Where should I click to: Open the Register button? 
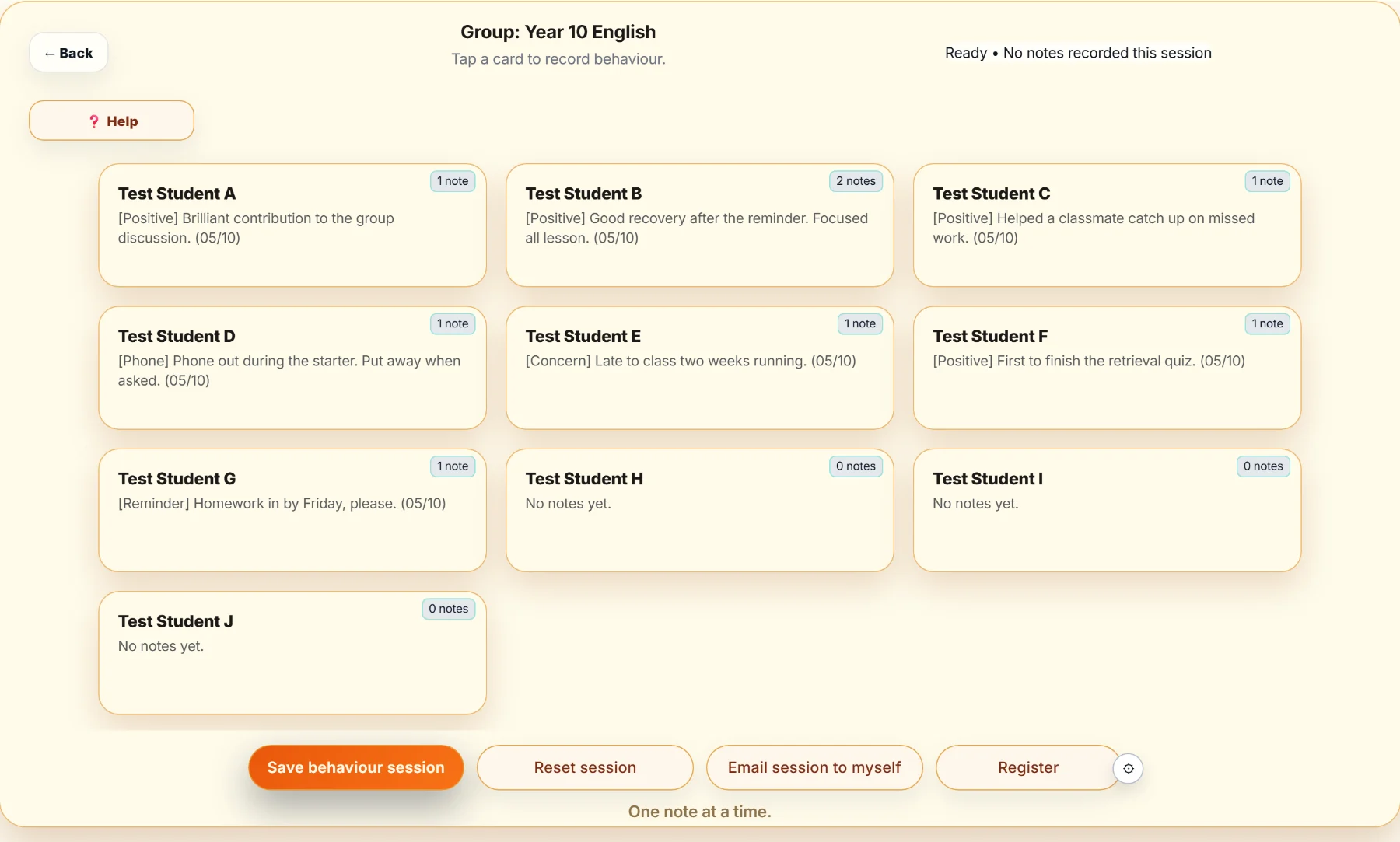click(1027, 767)
